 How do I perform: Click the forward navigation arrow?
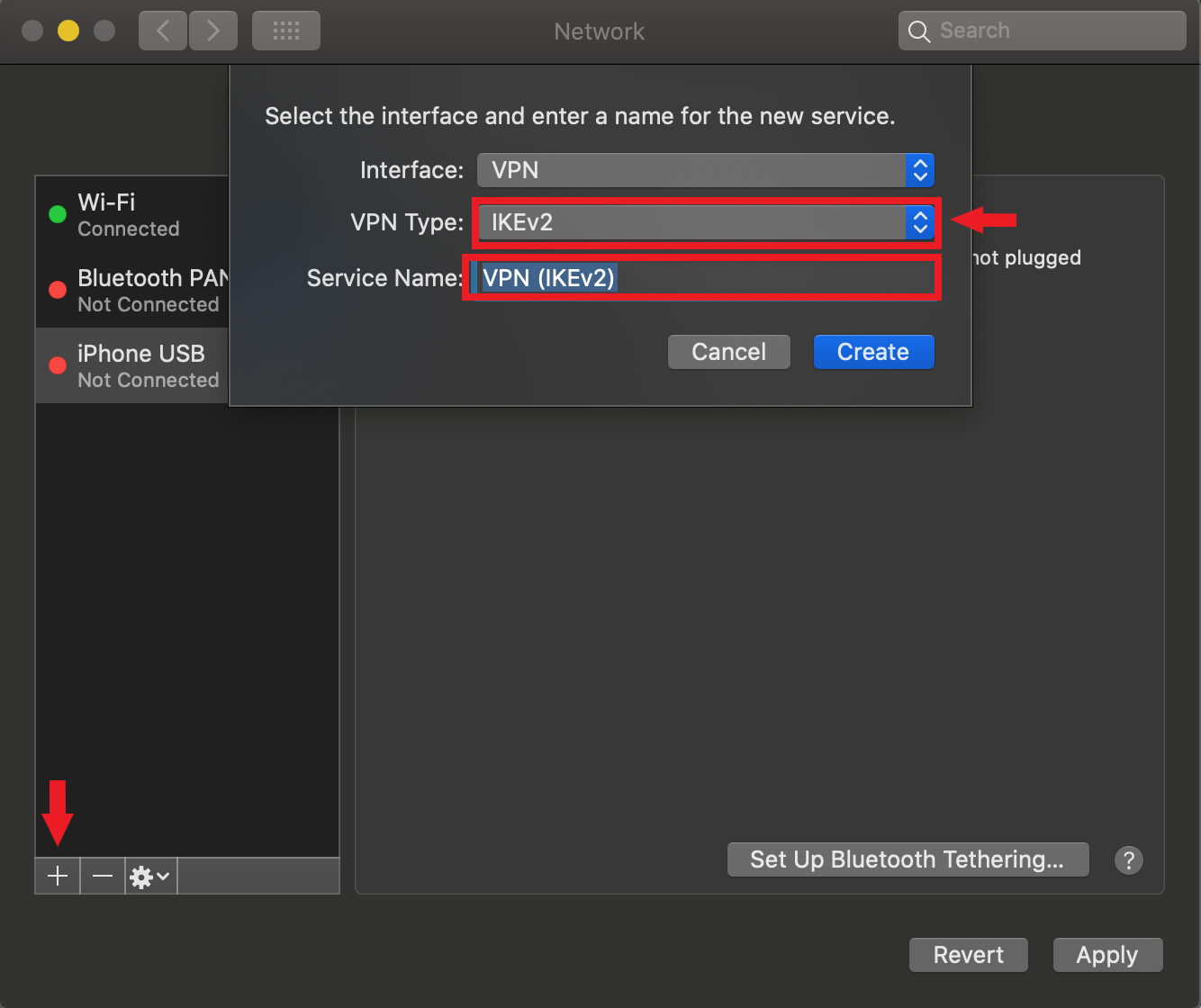pyautogui.click(x=212, y=30)
